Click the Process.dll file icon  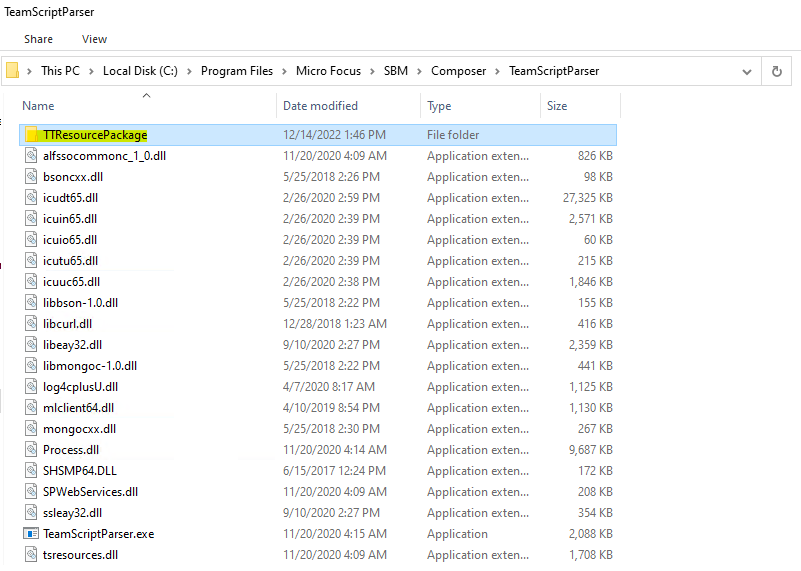(x=31, y=449)
